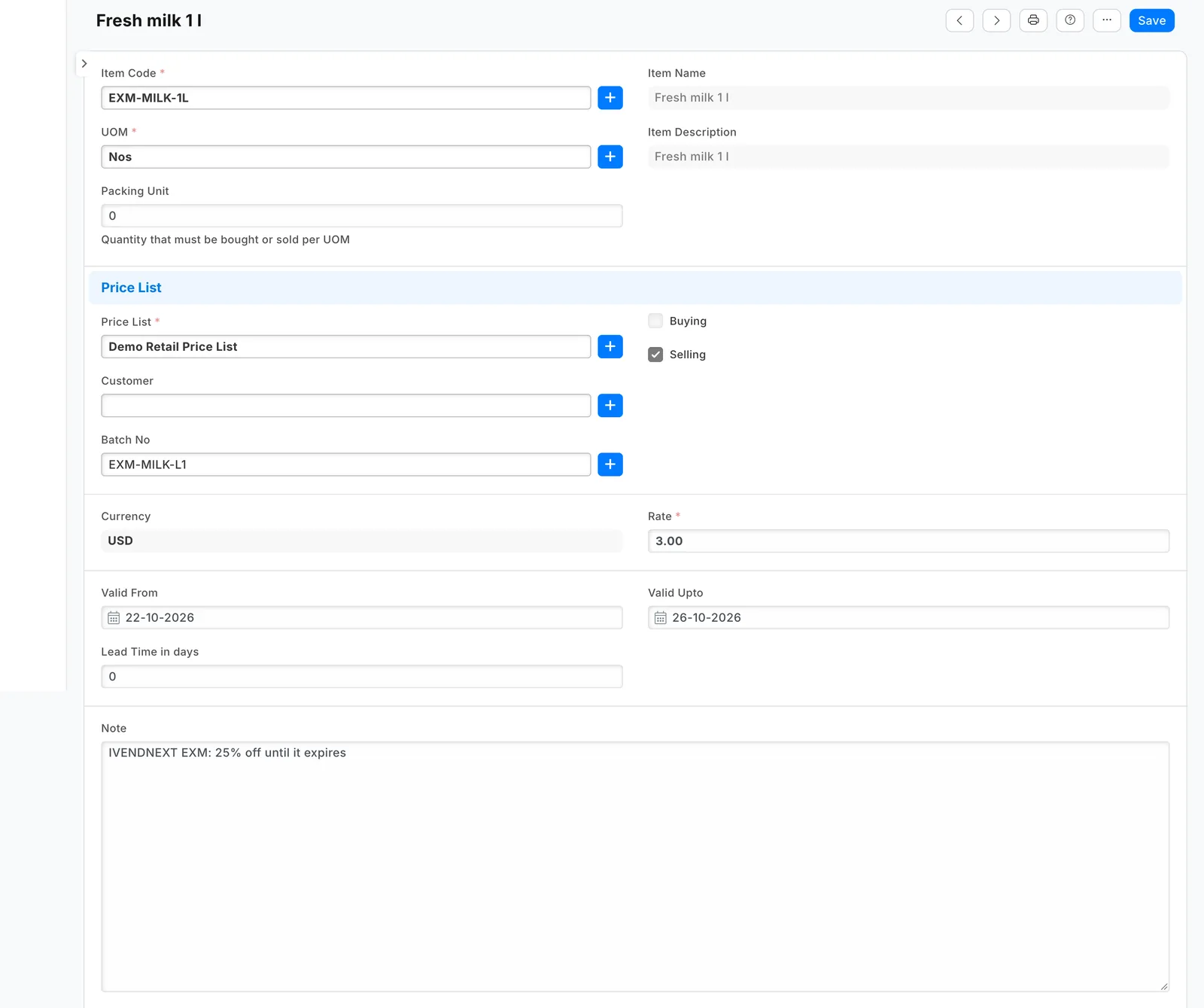Open the Demo Retail Price List field
Screen dimensions: 1204x1008
pyautogui.click(x=346, y=346)
